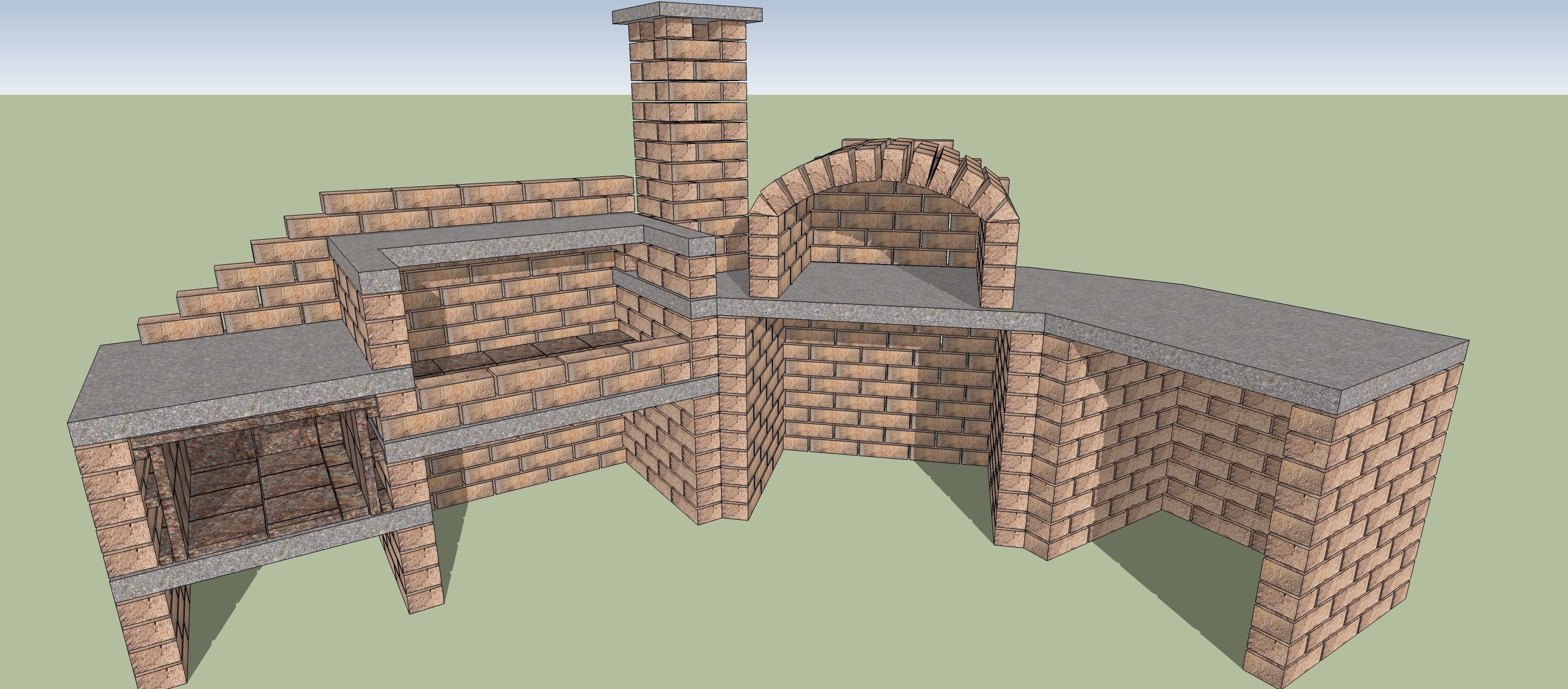Click the chimney's grey stone cap
The width and height of the screenshot is (1568, 689).
click(x=686, y=12)
